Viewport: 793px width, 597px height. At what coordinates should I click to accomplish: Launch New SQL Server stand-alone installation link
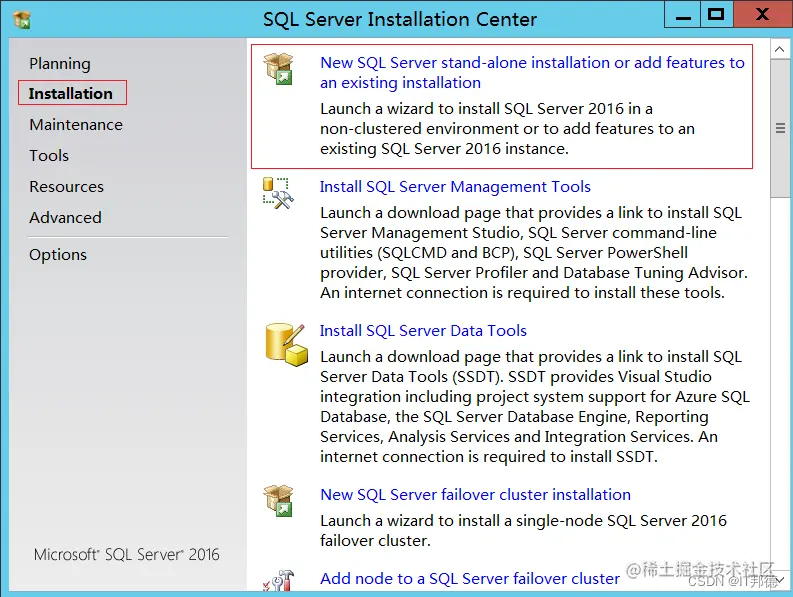tap(532, 72)
